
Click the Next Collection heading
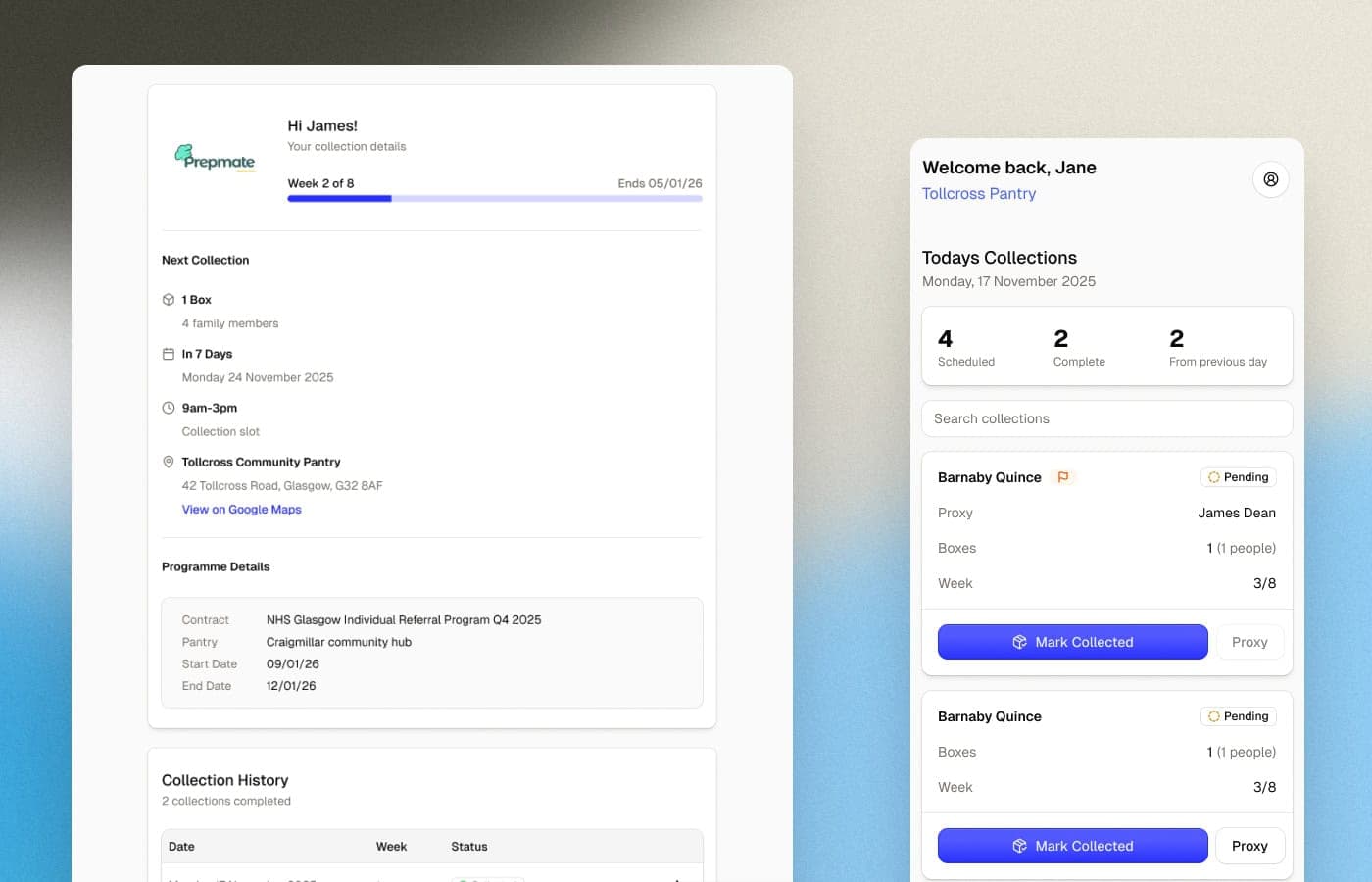click(x=206, y=260)
